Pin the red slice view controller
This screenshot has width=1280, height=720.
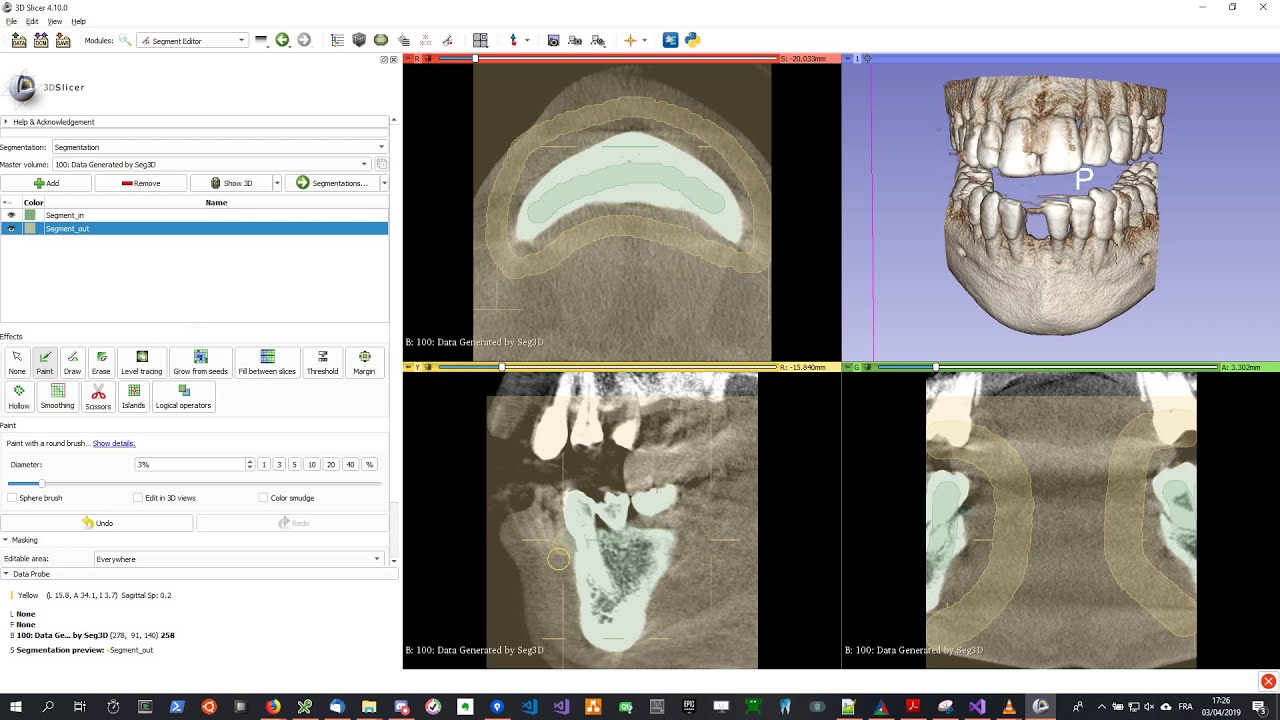pyautogui.click(x=408, y=59)
